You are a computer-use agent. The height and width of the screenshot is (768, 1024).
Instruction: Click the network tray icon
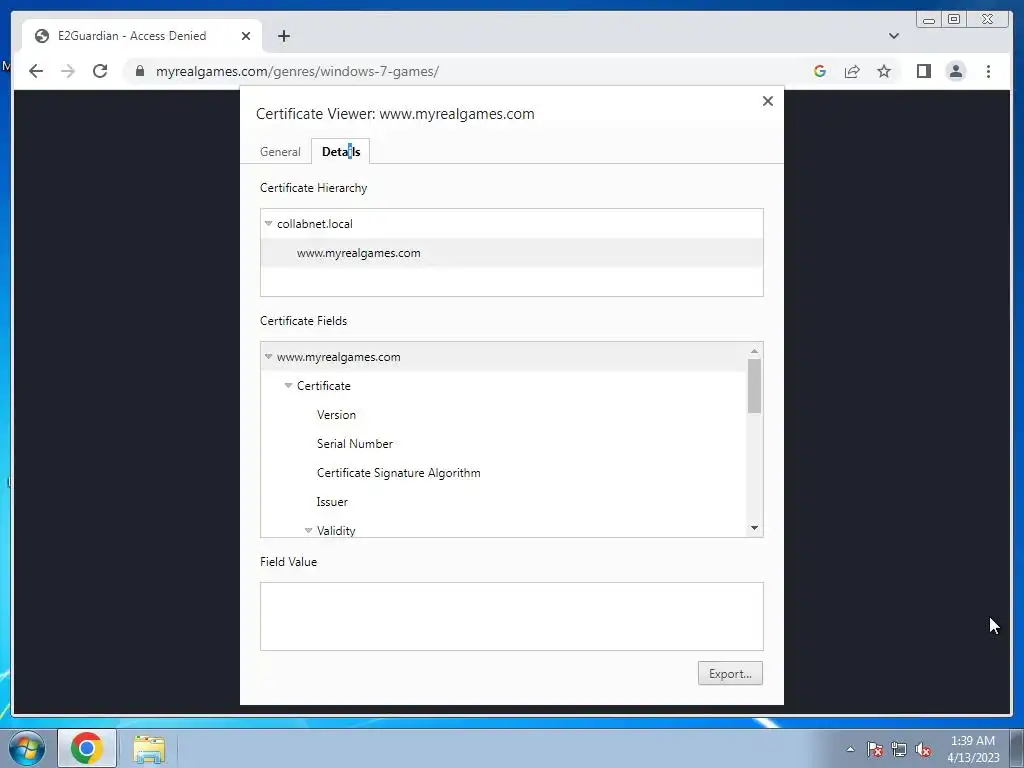coord(899,749)
